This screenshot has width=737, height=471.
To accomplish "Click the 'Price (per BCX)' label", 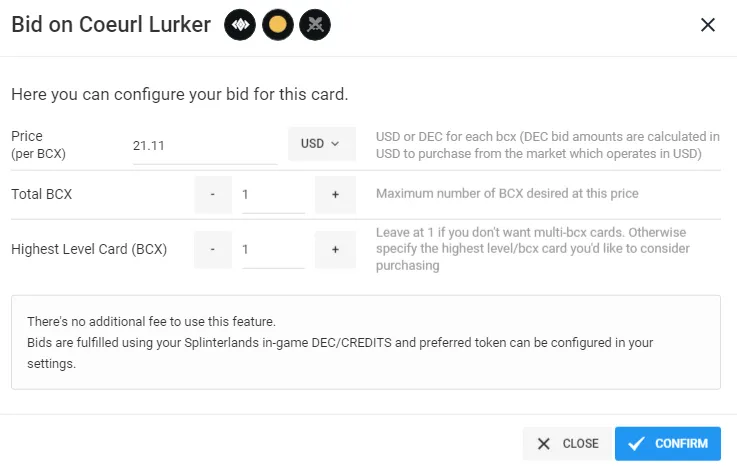I will (x=39, y=145).
